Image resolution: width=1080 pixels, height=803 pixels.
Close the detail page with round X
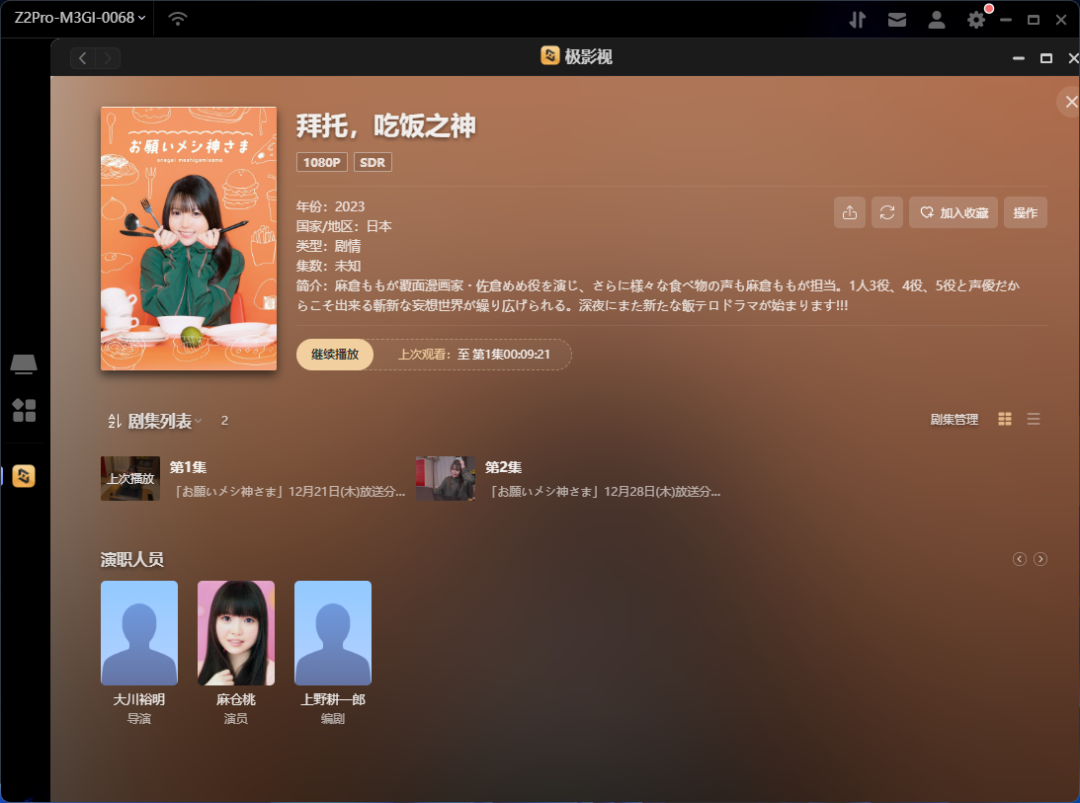pos(1070,102)
